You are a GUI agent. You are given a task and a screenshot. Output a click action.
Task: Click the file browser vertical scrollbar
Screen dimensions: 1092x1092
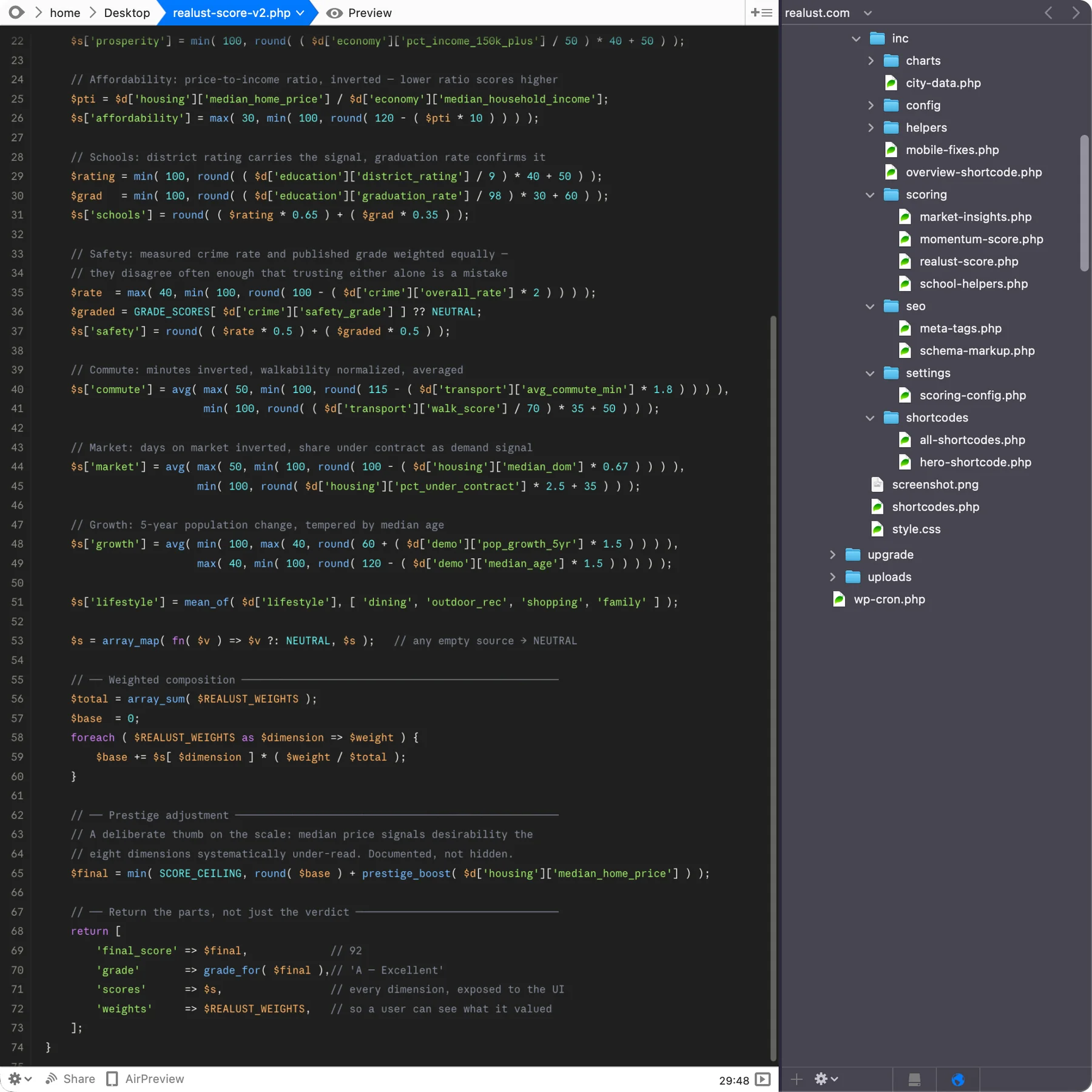[1085, 203]
